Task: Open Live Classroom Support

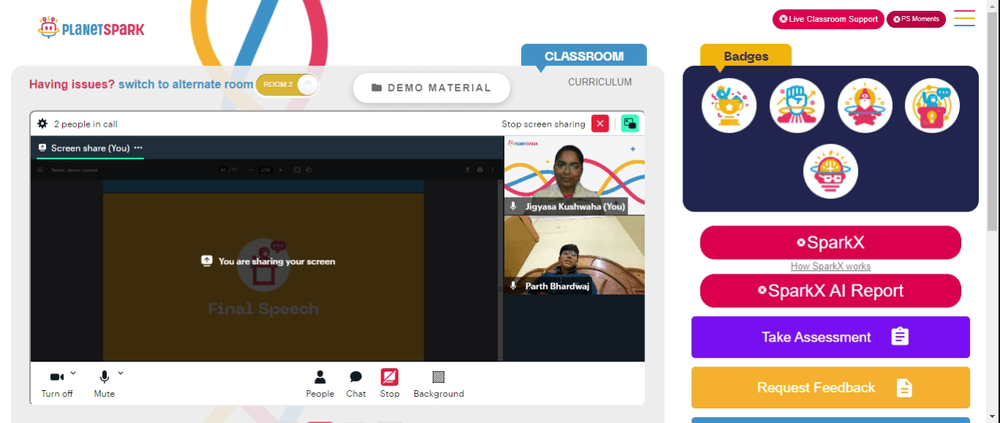Action: point(828,19)
